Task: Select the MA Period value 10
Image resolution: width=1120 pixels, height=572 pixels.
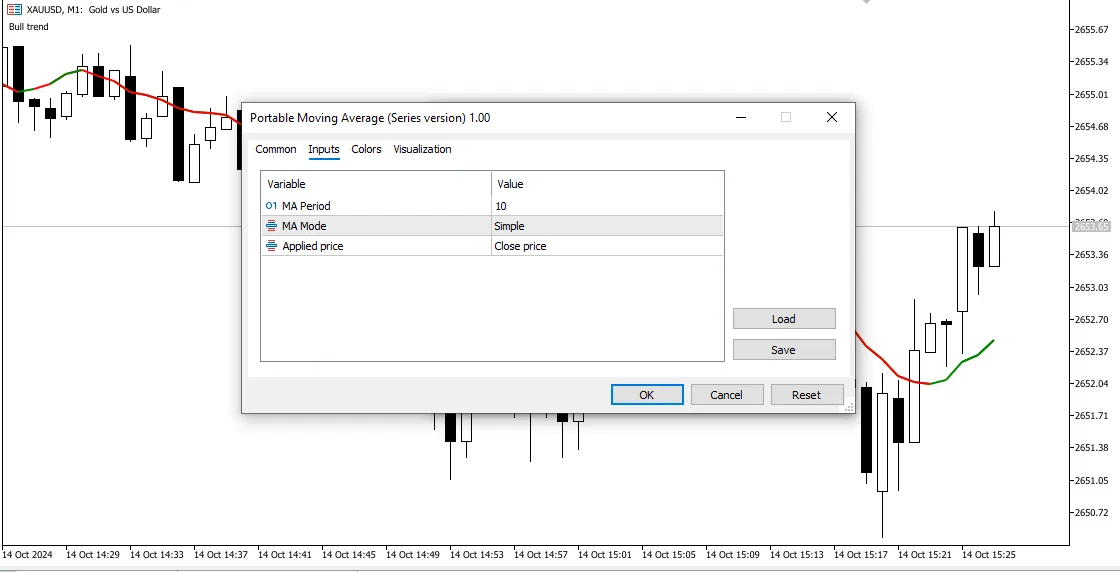Action: pos(607,206)
